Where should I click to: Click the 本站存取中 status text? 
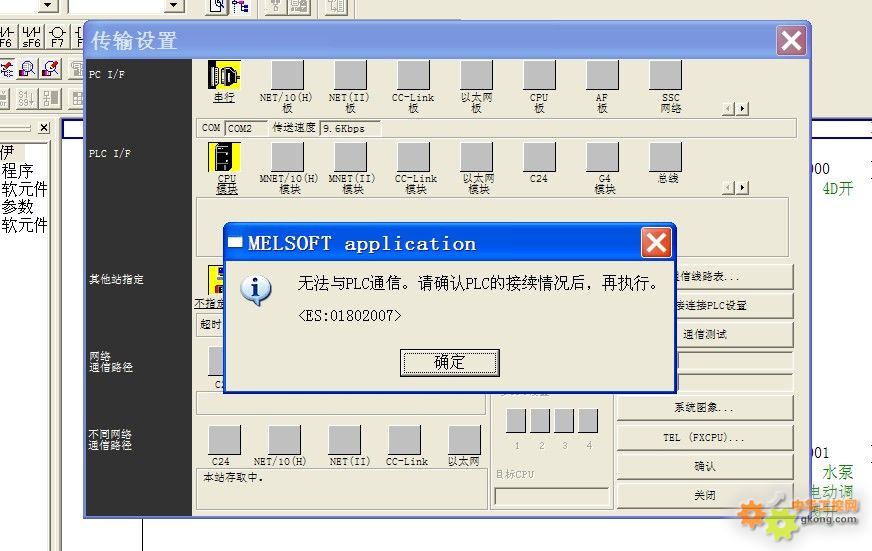tap(233, 478)
